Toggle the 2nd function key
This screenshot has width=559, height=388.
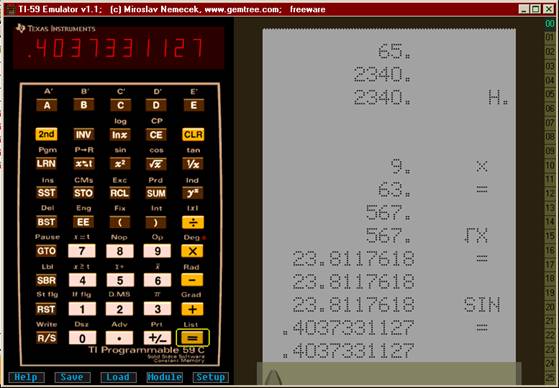click(x=46, y=134)
